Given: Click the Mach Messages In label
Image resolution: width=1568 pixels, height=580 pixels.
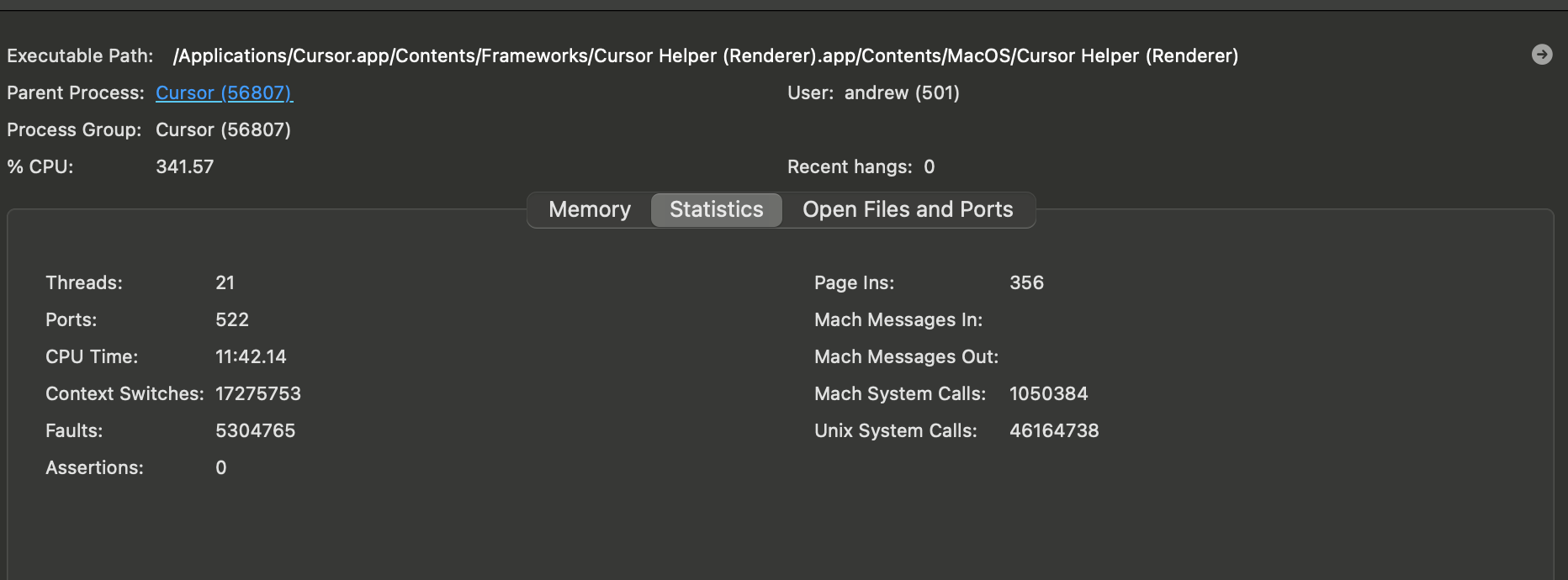Looking at the screenshot, I should click(x=898, y=319).
